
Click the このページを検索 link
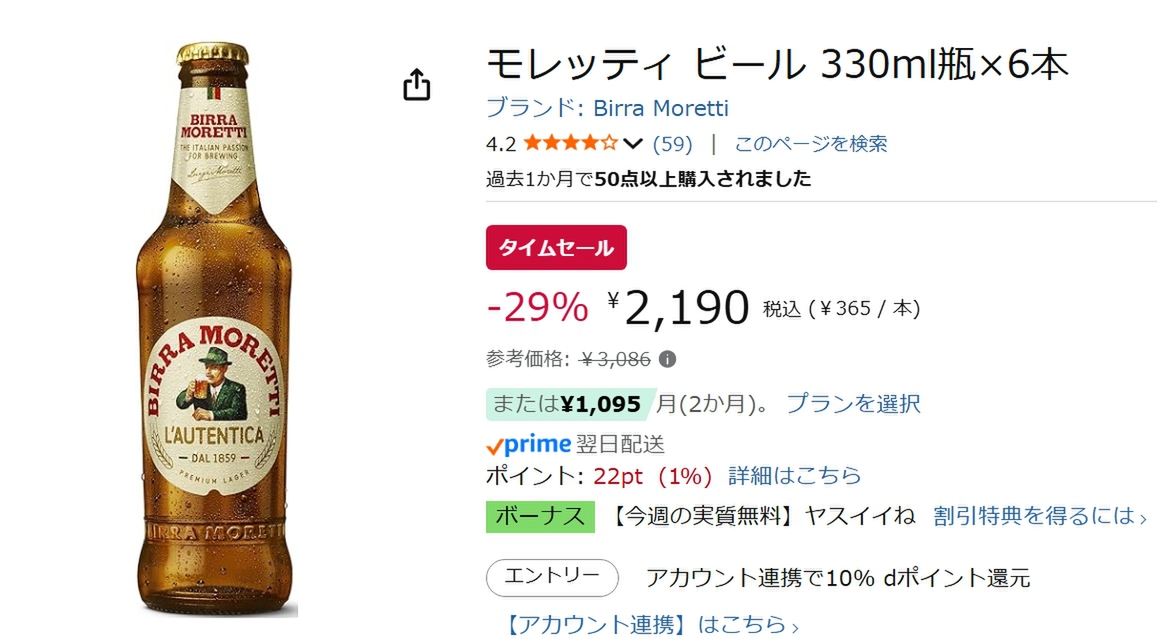tap(811, 143)
